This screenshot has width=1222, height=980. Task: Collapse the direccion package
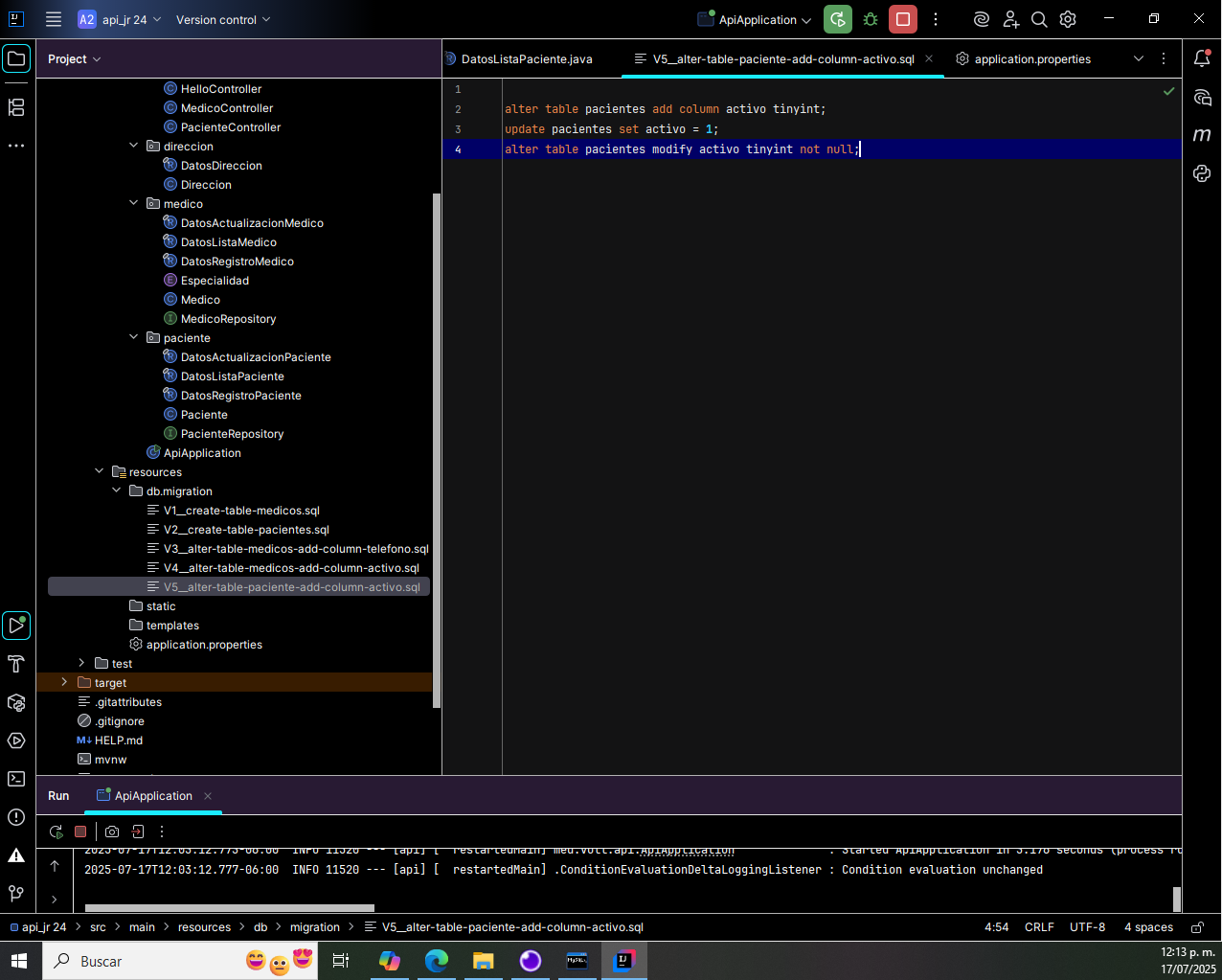134,146
